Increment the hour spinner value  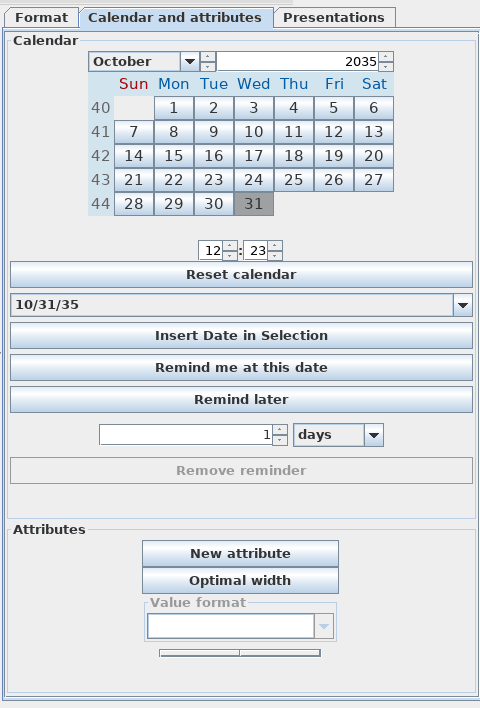230,246
